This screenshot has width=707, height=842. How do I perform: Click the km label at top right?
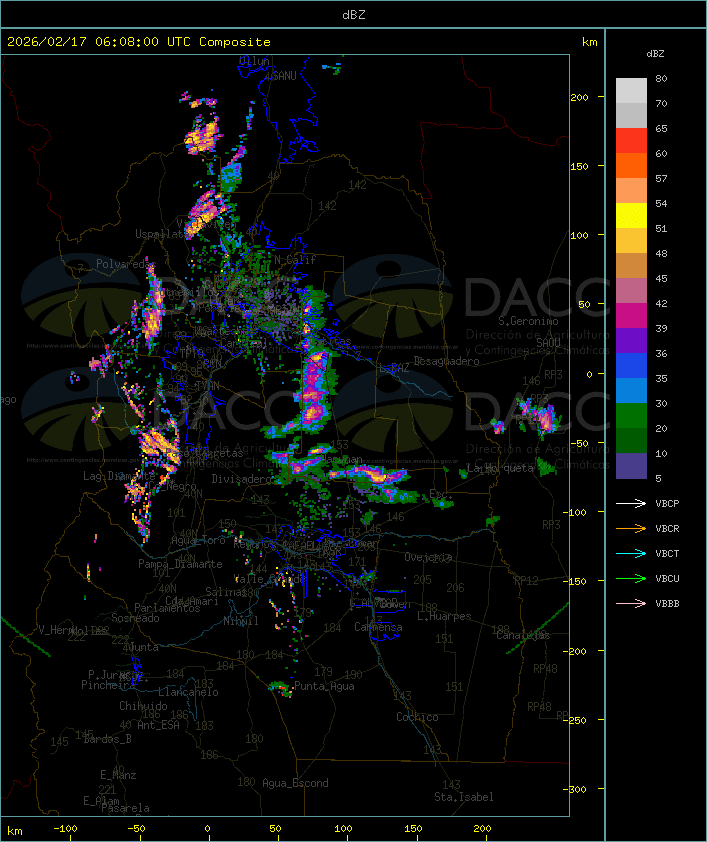click(589, 42)
